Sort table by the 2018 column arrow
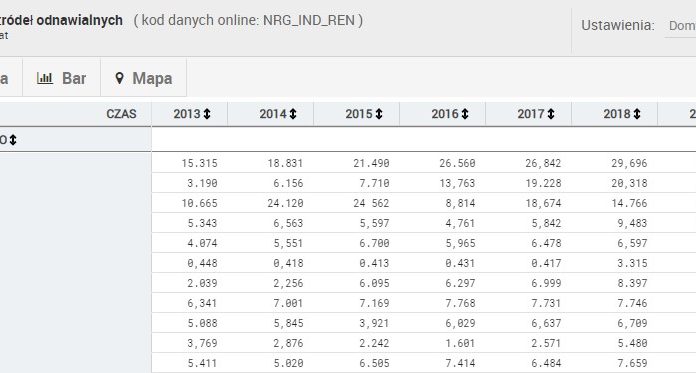Viewport: 696px width, 373px height. (x=637, y=114)
